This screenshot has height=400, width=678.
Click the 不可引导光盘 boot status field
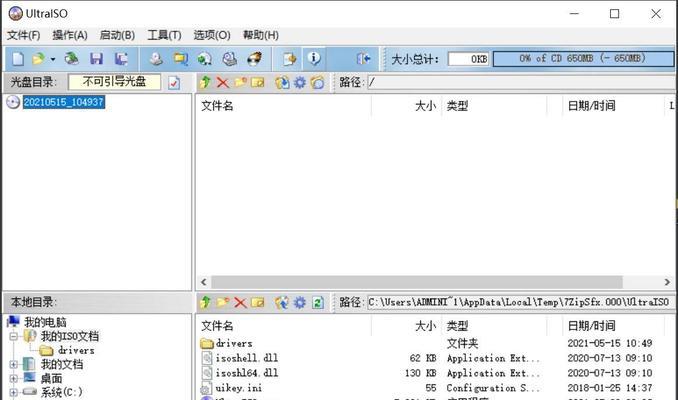coord(115,82)
